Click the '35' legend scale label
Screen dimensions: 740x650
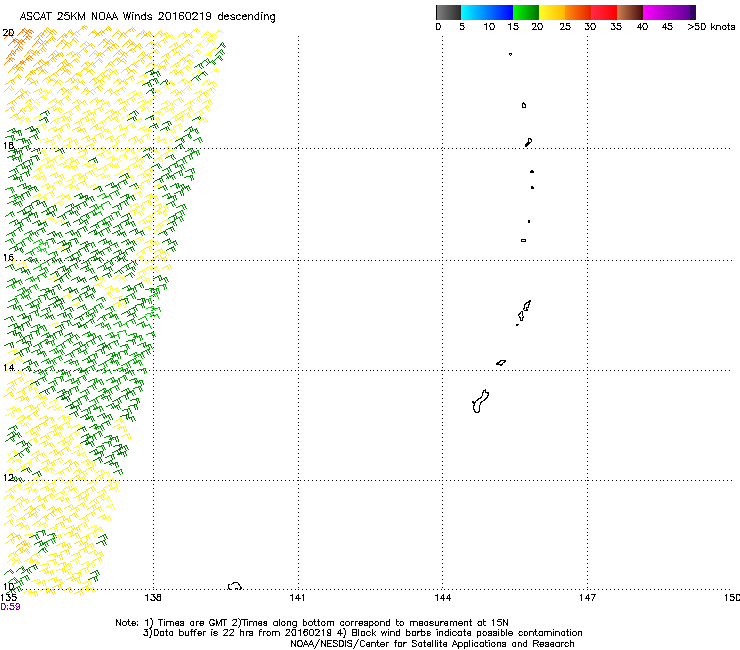click(x=616, y=27)
